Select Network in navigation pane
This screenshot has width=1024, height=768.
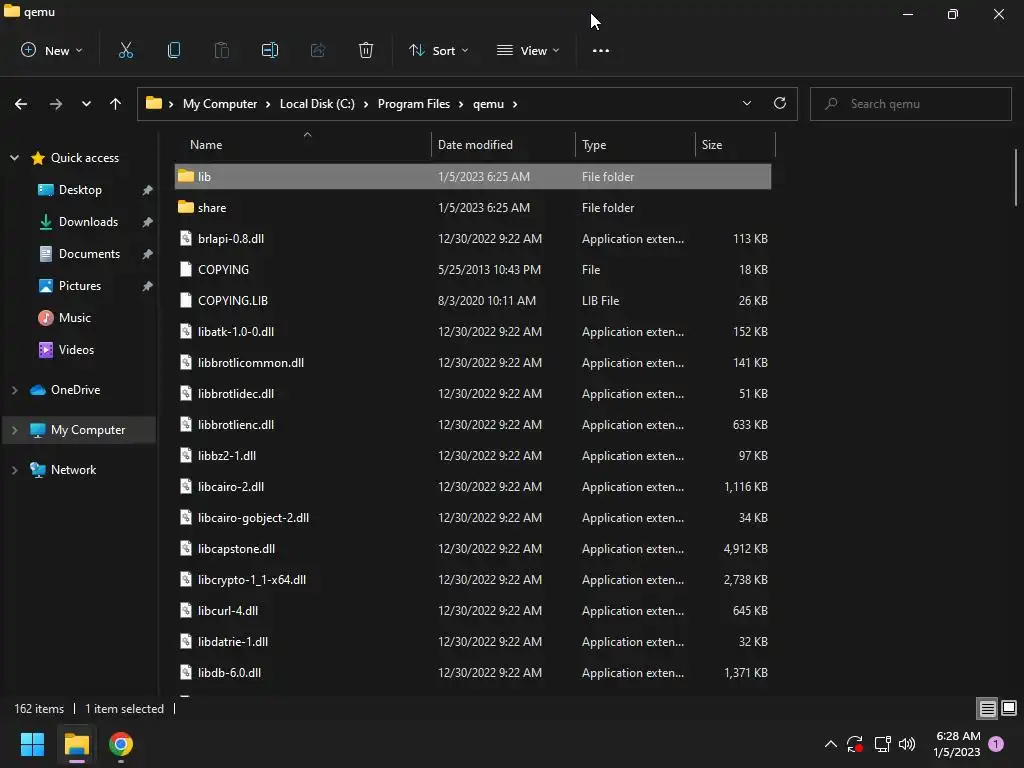click(73, 470)
